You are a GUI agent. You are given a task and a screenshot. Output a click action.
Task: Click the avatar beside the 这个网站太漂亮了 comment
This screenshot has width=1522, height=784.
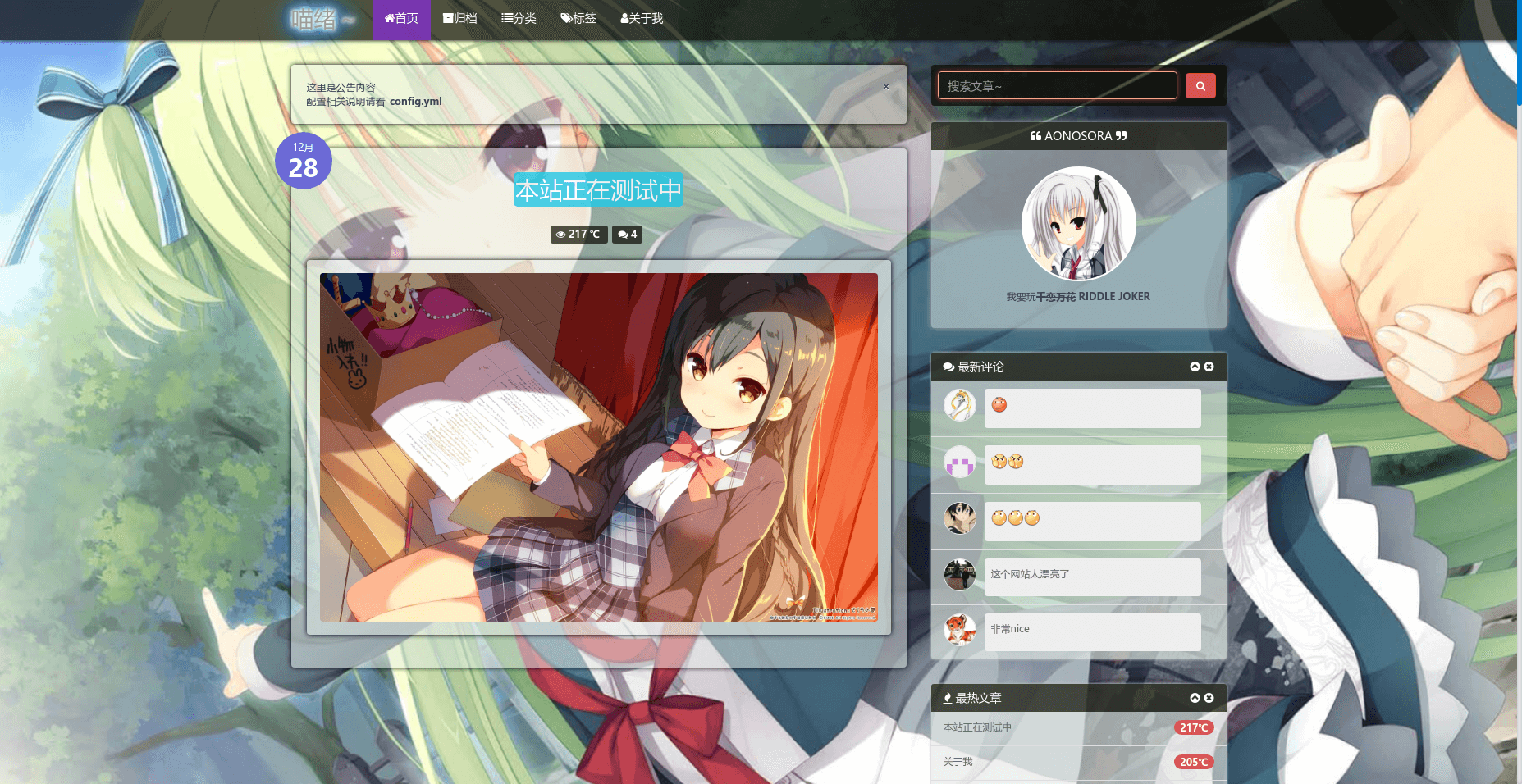959,574
